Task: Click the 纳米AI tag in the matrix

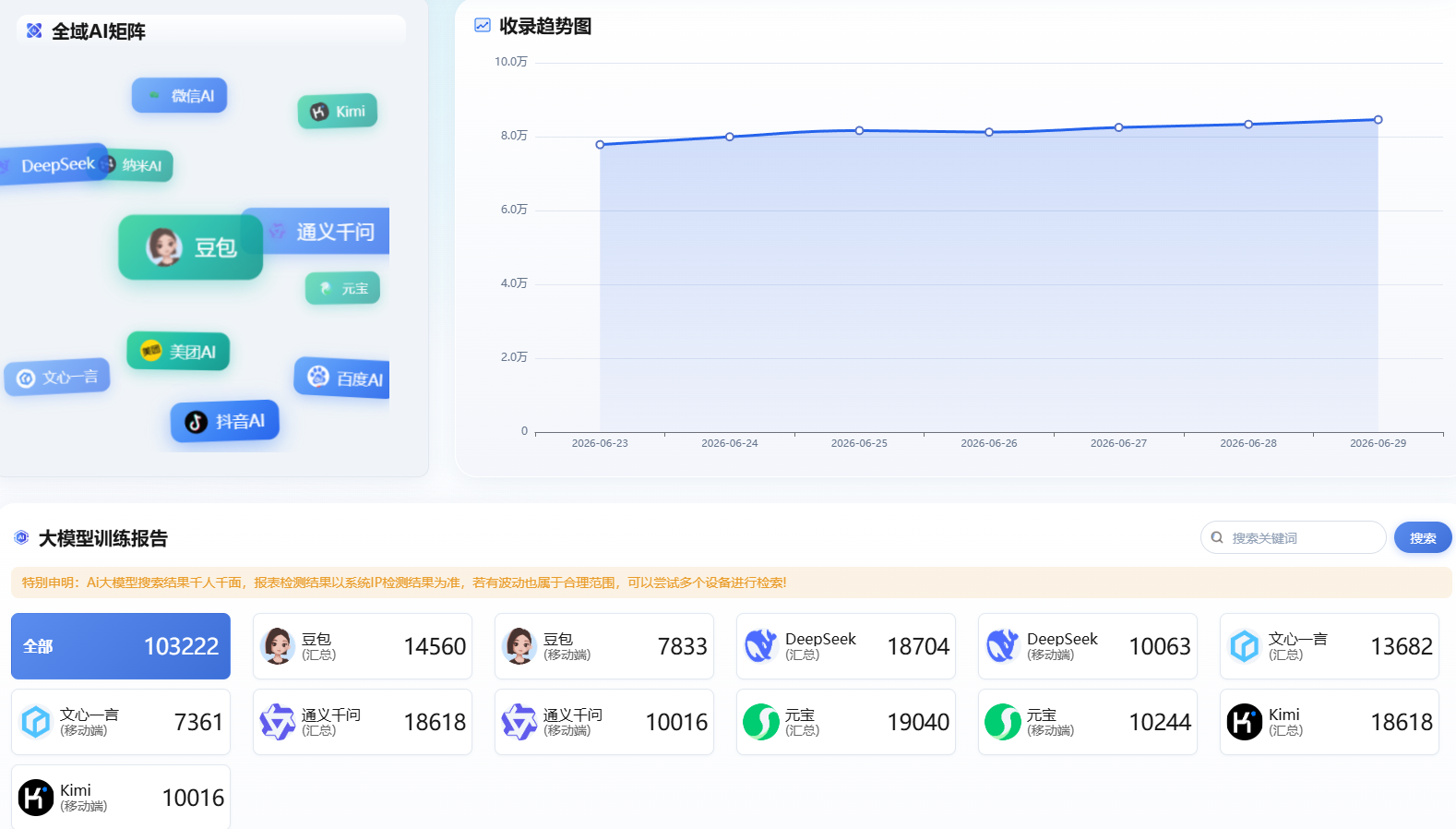Action: coord(138,165)
